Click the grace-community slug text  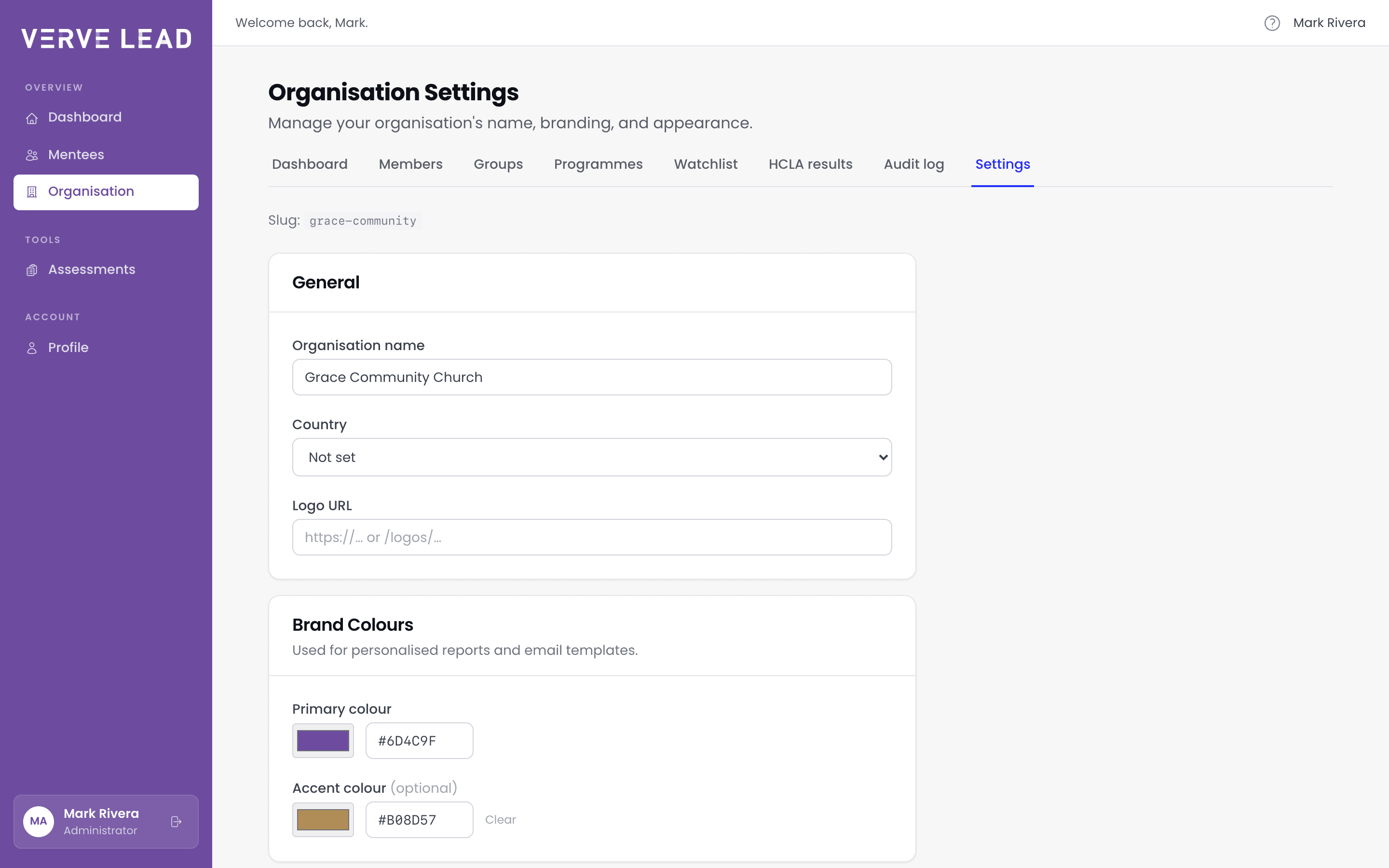click(x=363, y=221)
